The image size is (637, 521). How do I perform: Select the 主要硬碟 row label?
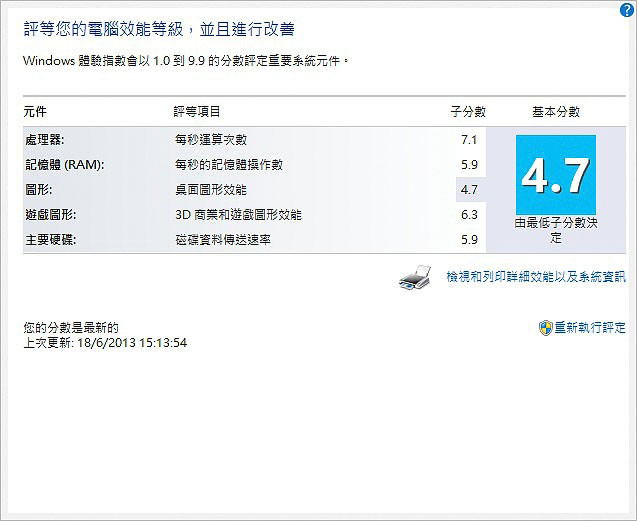point(51,240)
